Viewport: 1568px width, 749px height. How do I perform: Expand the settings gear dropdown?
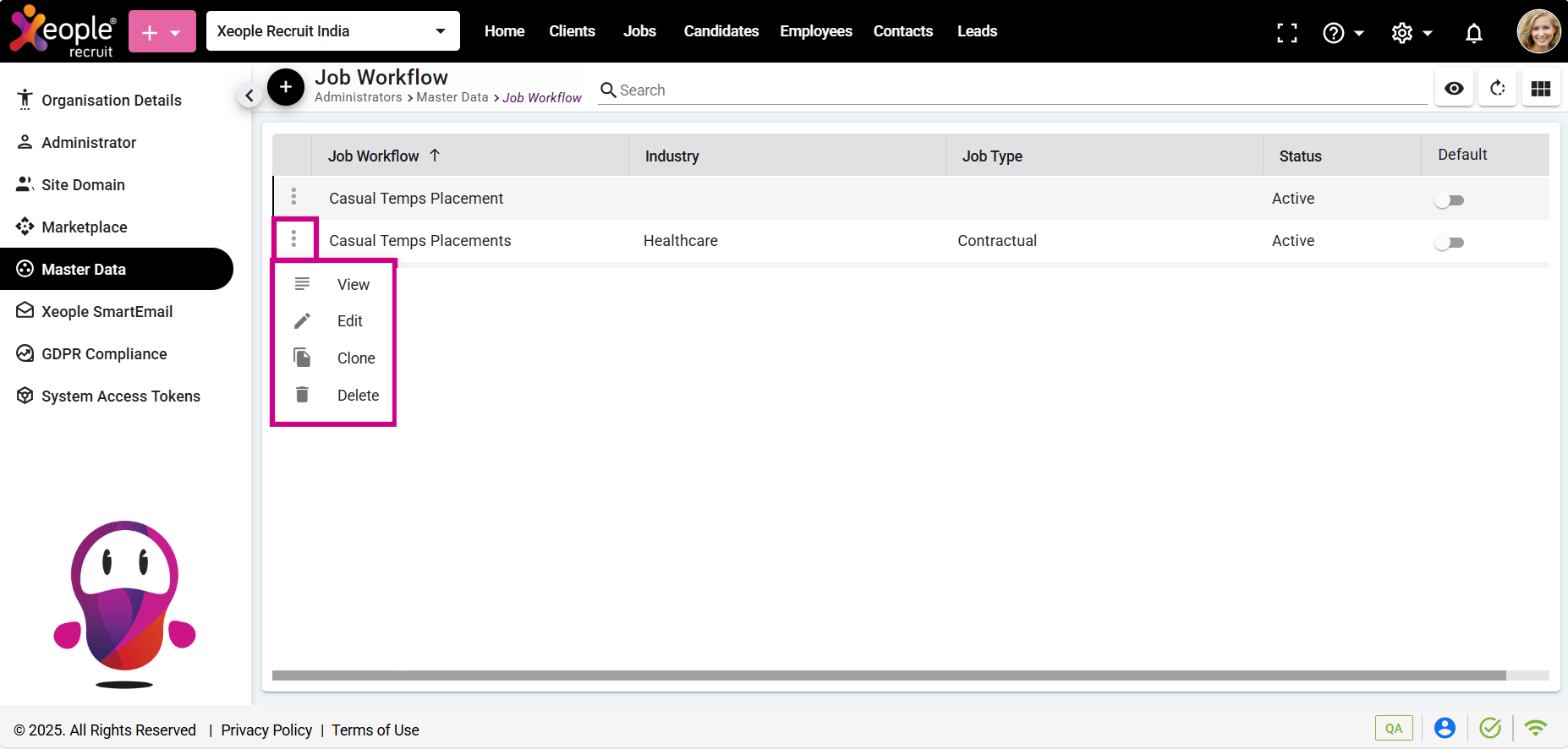(1411, 33)
